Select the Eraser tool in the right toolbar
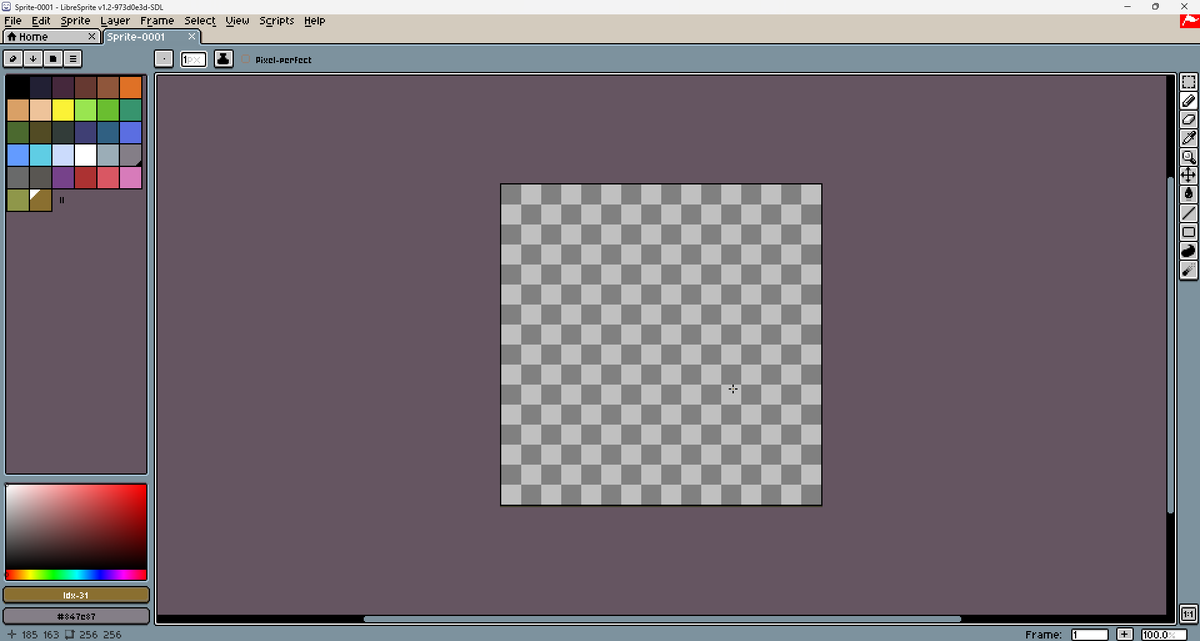Viewport: 1200px width, 641px height. (1189, 119)
